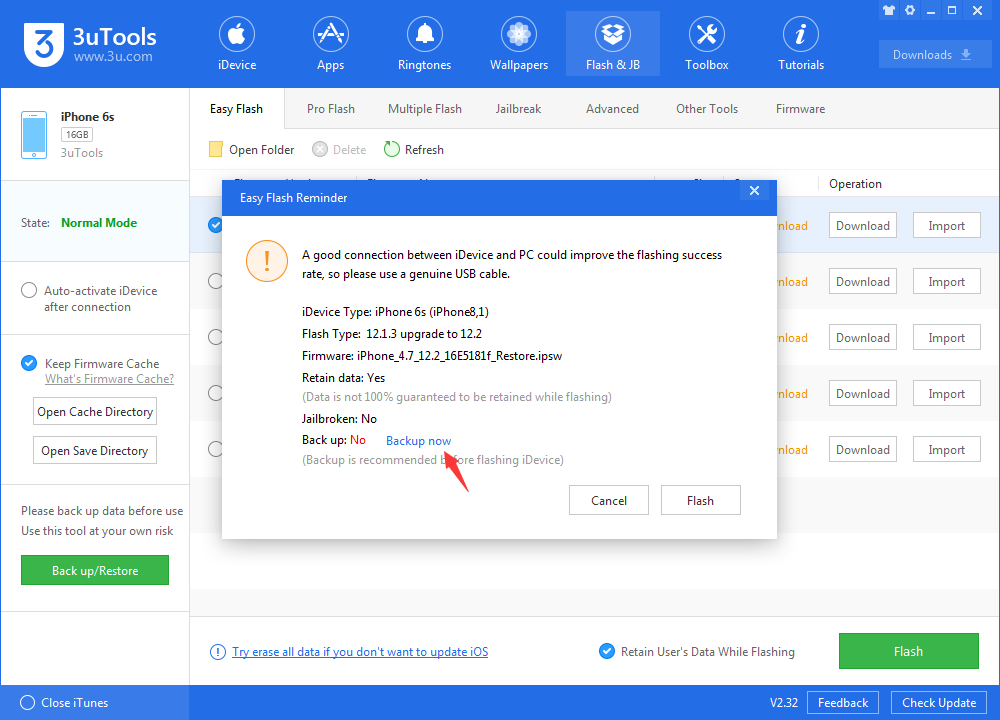Click Download in the first firmware row

pyautogui.click(x=863, y=226)
